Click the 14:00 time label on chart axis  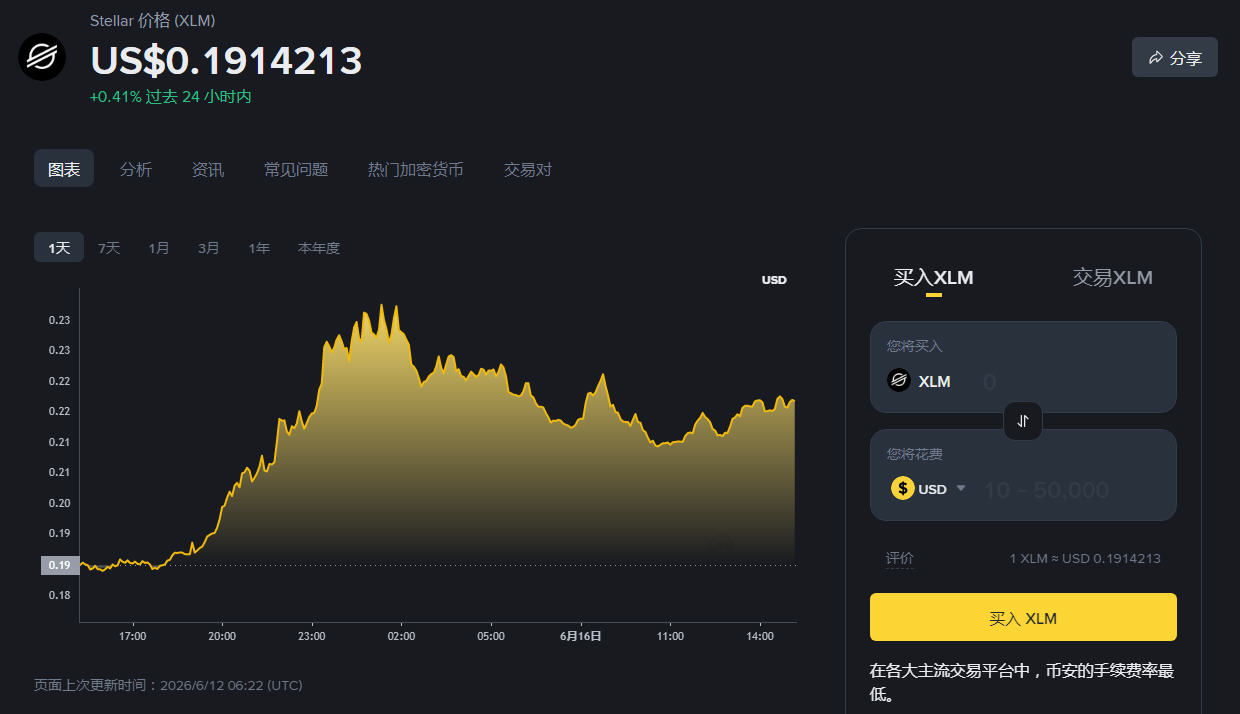[x=760, y=636]
